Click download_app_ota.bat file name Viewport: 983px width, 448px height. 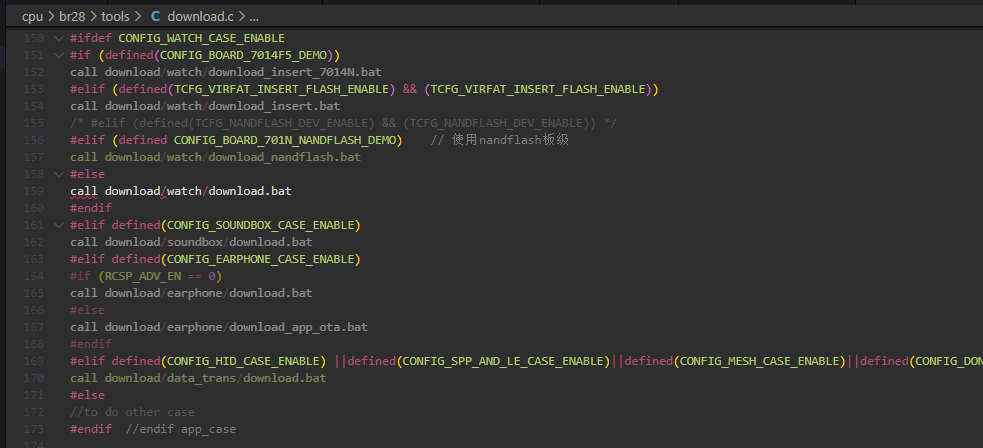(x=298, y=327)
